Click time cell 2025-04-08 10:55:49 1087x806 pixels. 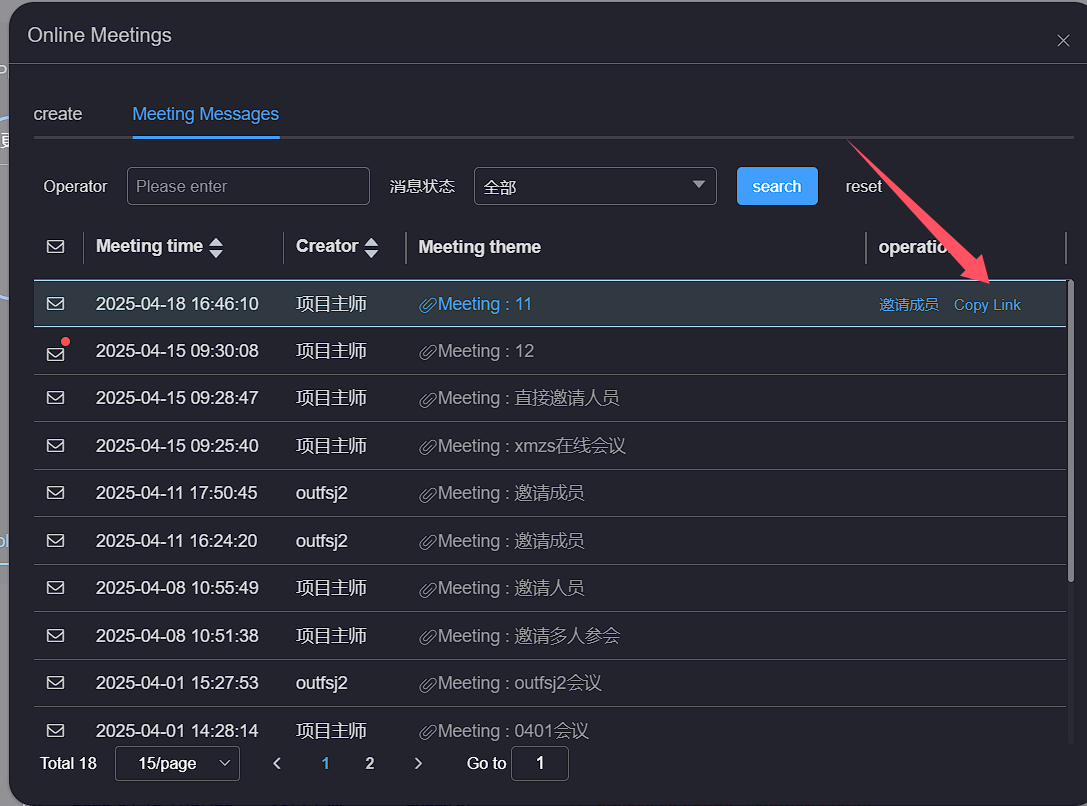click(x=177, y=588)
